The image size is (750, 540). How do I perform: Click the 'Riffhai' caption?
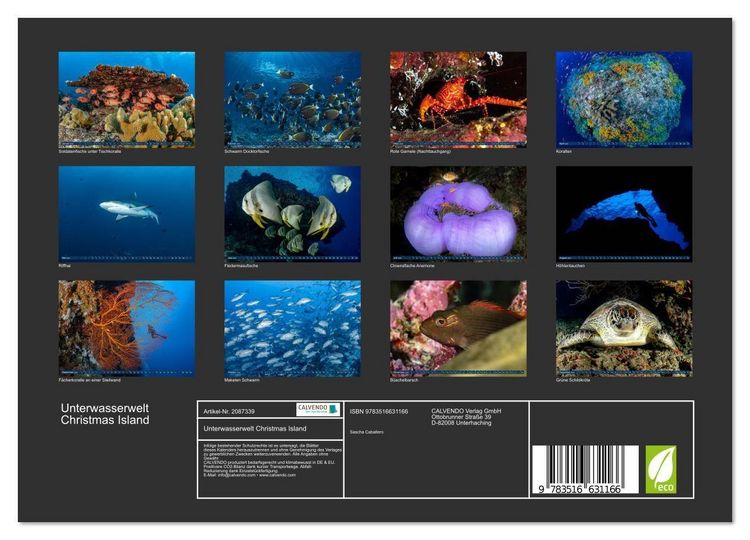65,265
